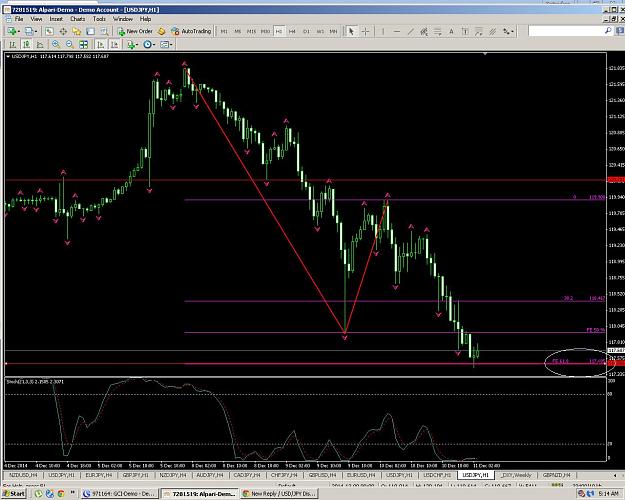Expand the Profiles dropdown arrow
Screen dimensions: 625x500
pyautogui.click(x=35, y=31)
